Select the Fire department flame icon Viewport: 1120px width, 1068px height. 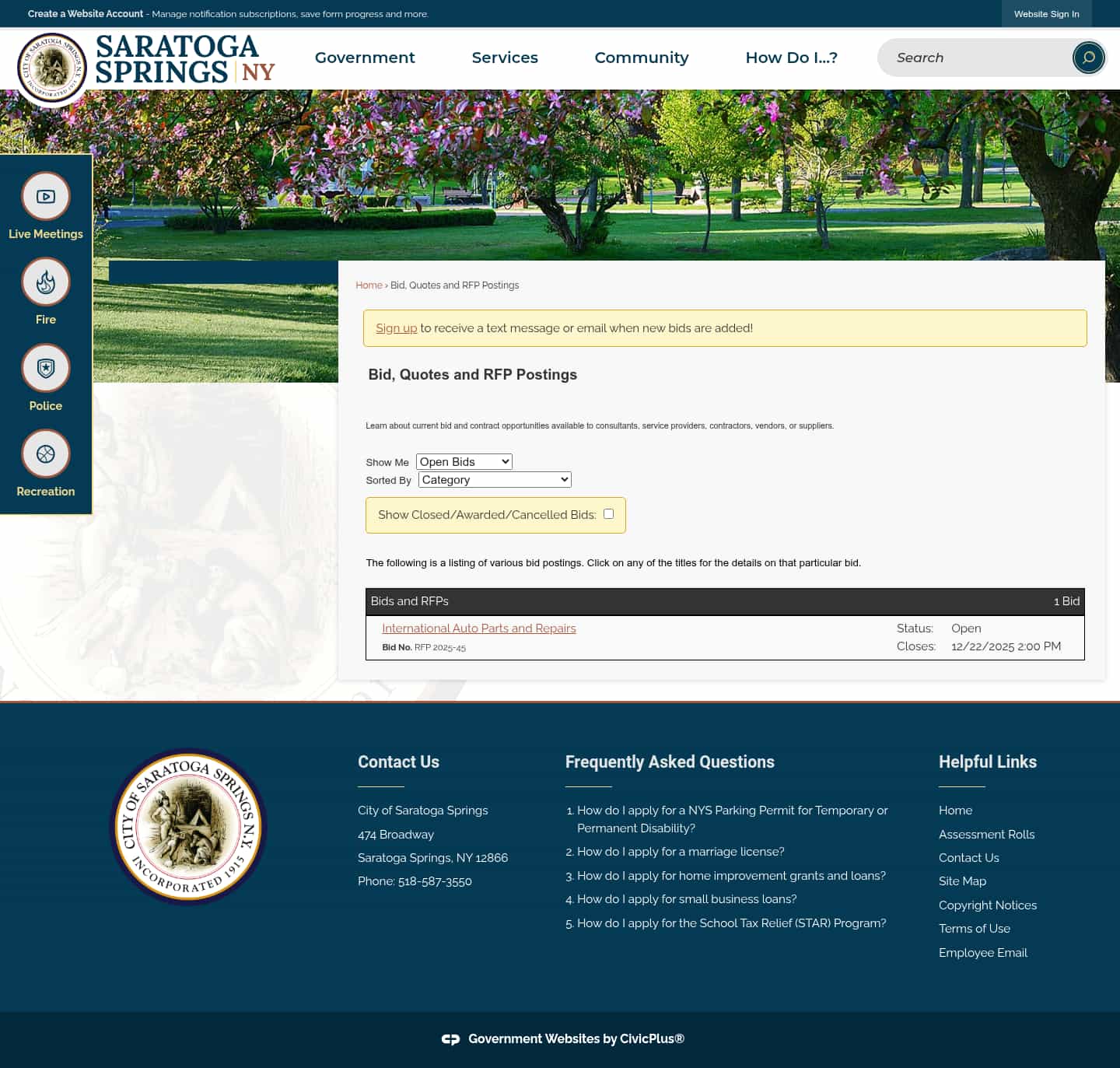click(x=45, y=282)
